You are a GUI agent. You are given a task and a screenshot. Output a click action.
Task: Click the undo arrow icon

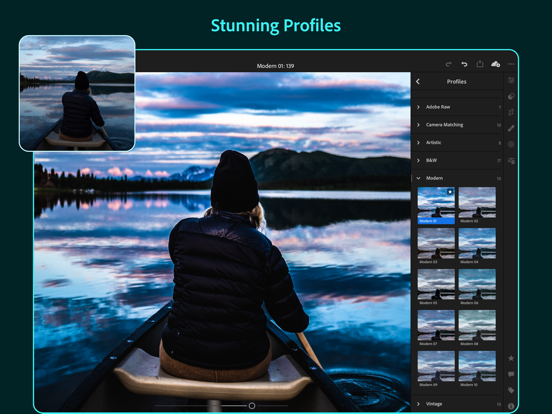pos(464,64)
